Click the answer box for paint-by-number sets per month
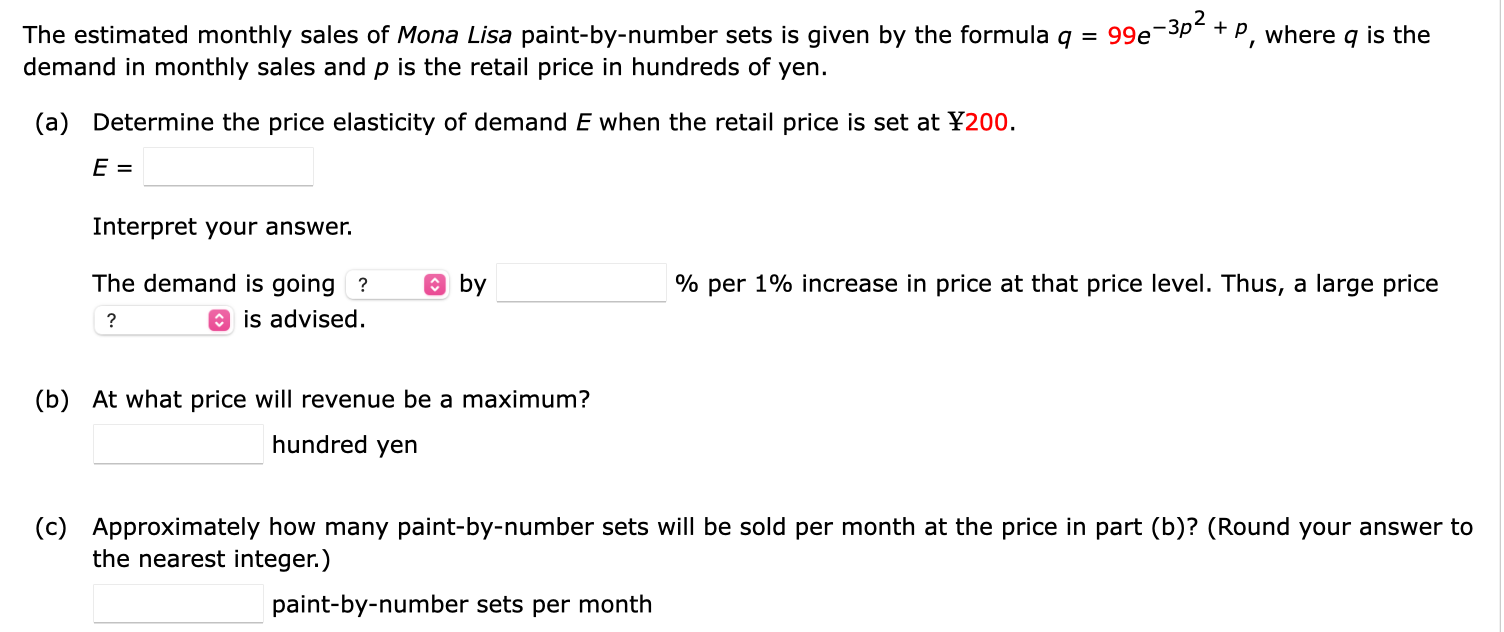Screen dimensions: 1504x632 point(177,602)
